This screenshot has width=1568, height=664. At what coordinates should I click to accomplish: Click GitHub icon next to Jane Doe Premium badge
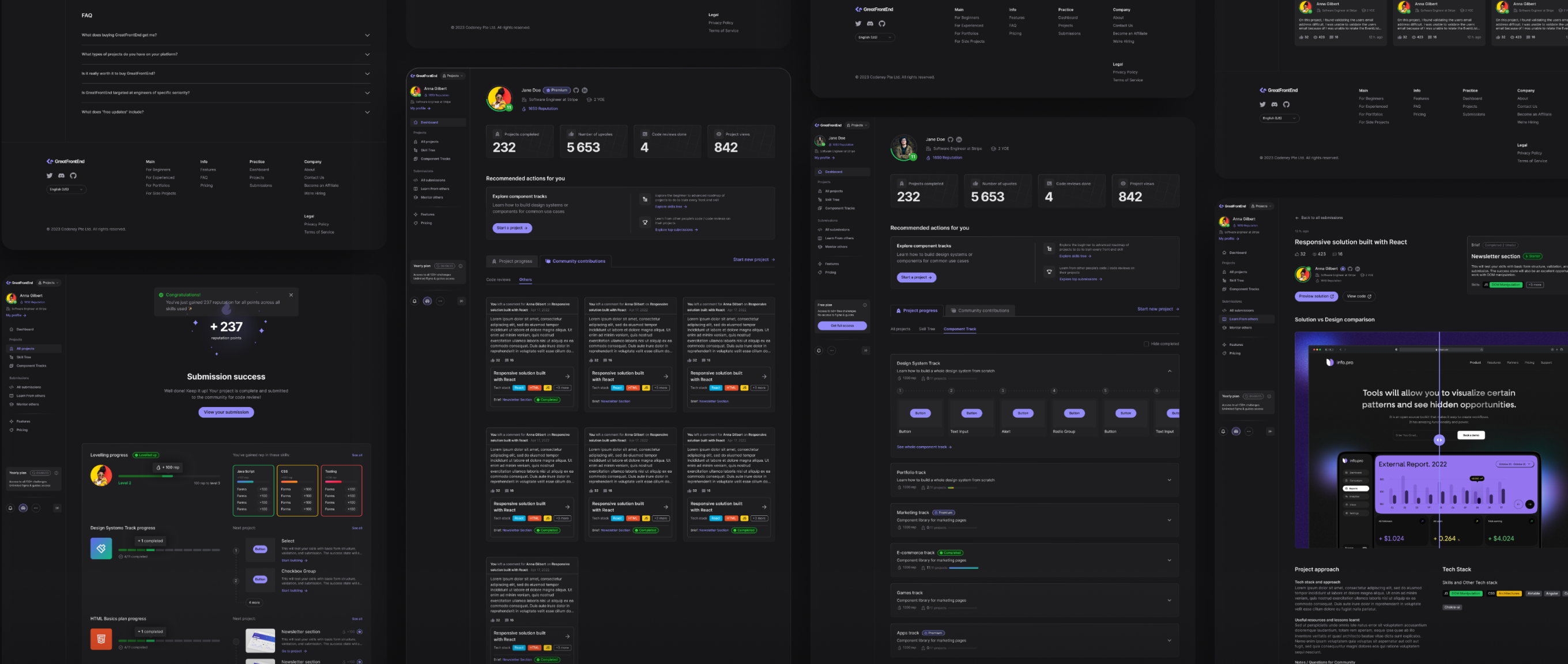576,90
